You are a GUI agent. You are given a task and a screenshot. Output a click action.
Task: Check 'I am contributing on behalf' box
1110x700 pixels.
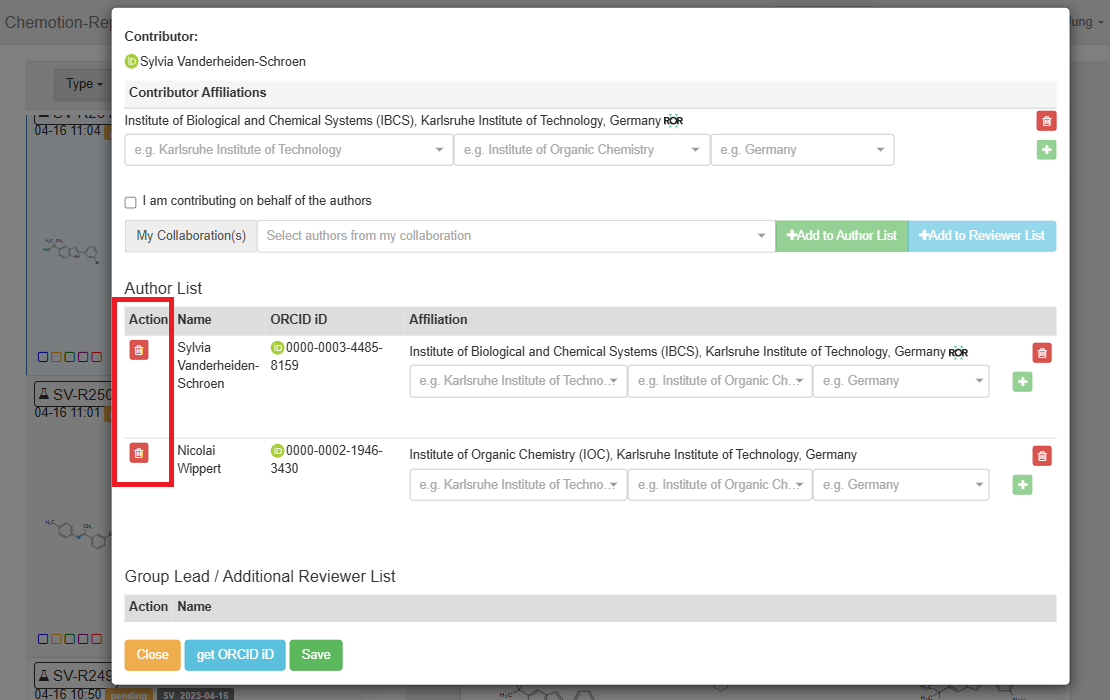coord(131,202)
